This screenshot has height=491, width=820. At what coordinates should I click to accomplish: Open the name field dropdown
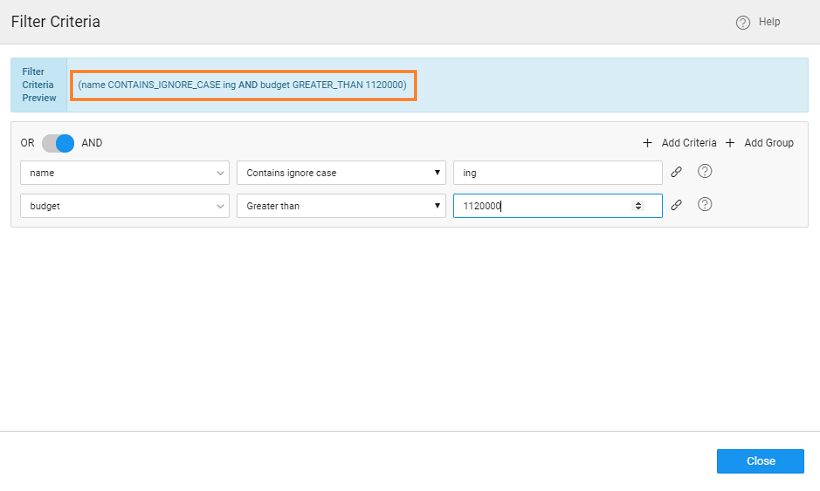click(125, 172)
